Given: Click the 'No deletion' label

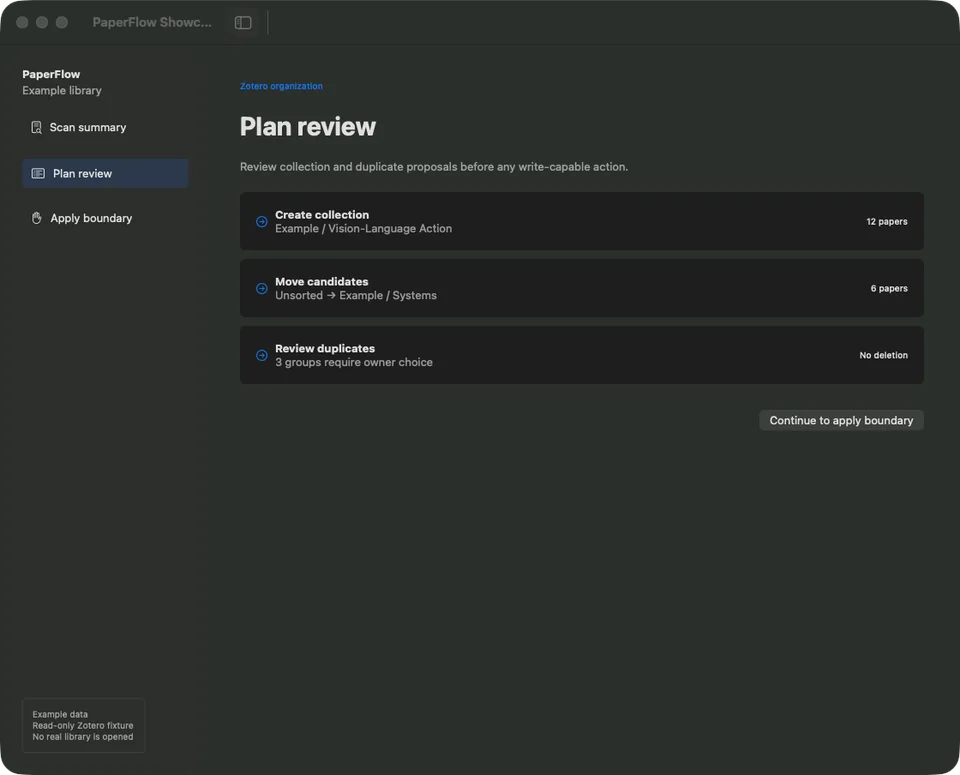Looking at the screenshot, I should click(883, 355).
